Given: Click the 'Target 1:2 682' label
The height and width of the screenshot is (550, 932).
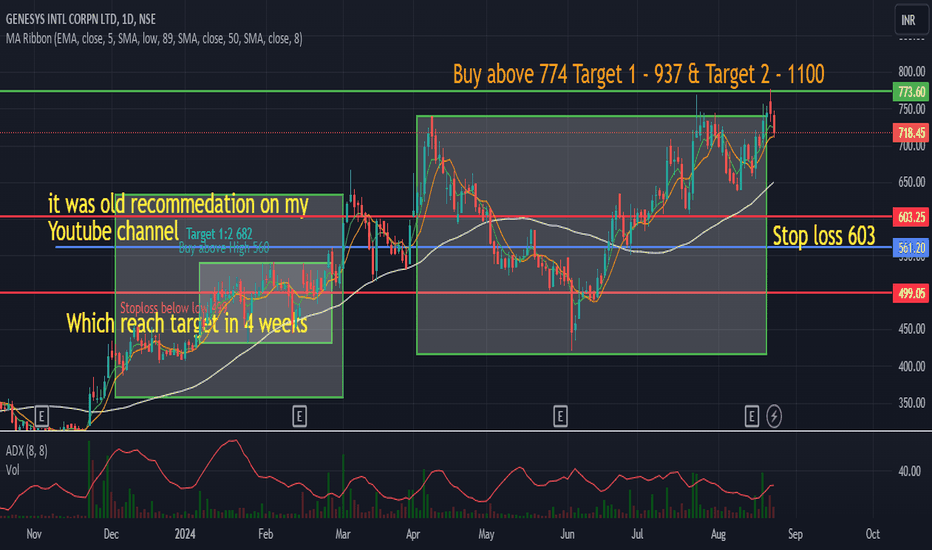Looking at the screenshot, I should pos(219,234).
